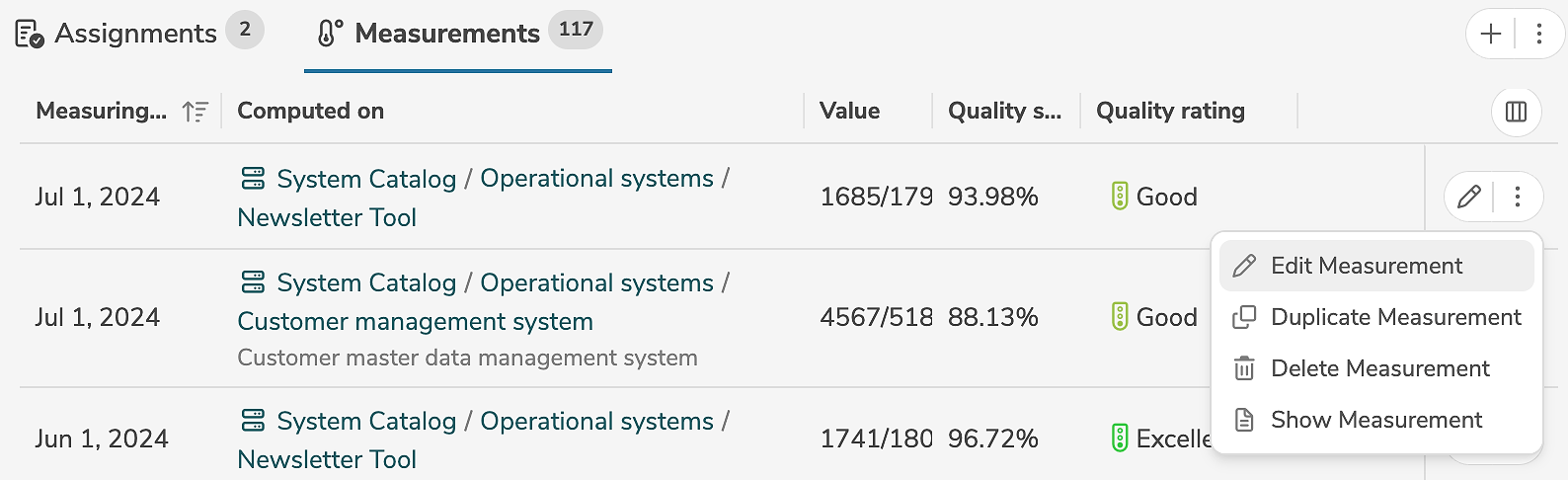The image size is (1568, 480).
Task: Open Newsletter Tool link in first row
Action: coord(327,217)
